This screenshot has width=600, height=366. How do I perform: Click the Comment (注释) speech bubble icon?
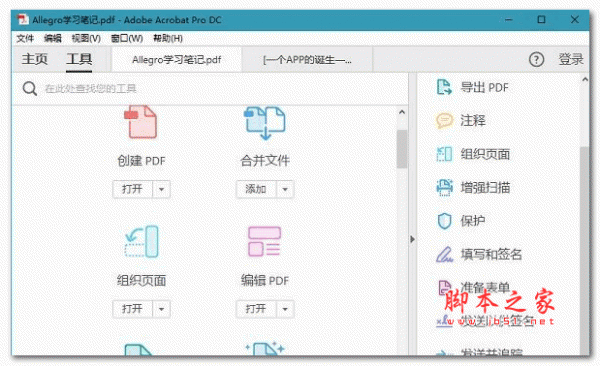[444, 120]
